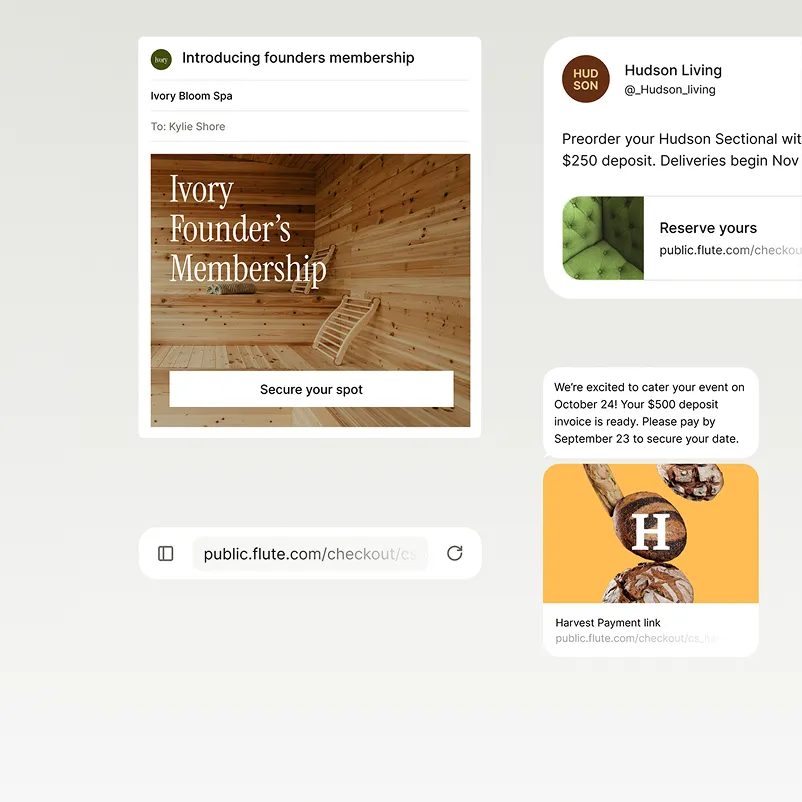Click the Preorder your Hudson Sectional post text
The height and width of the screenshot is (802, 802).
click(681, 149)
